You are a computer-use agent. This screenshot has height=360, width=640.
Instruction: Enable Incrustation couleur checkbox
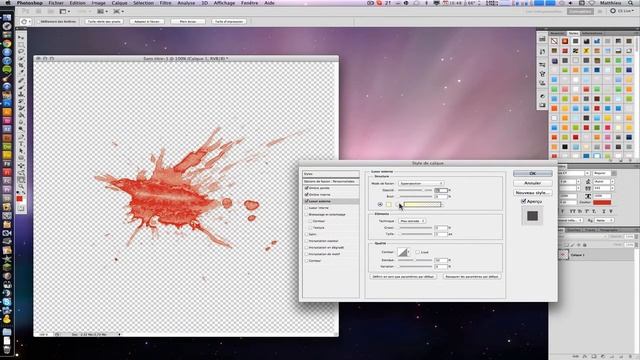pos(307,241)
